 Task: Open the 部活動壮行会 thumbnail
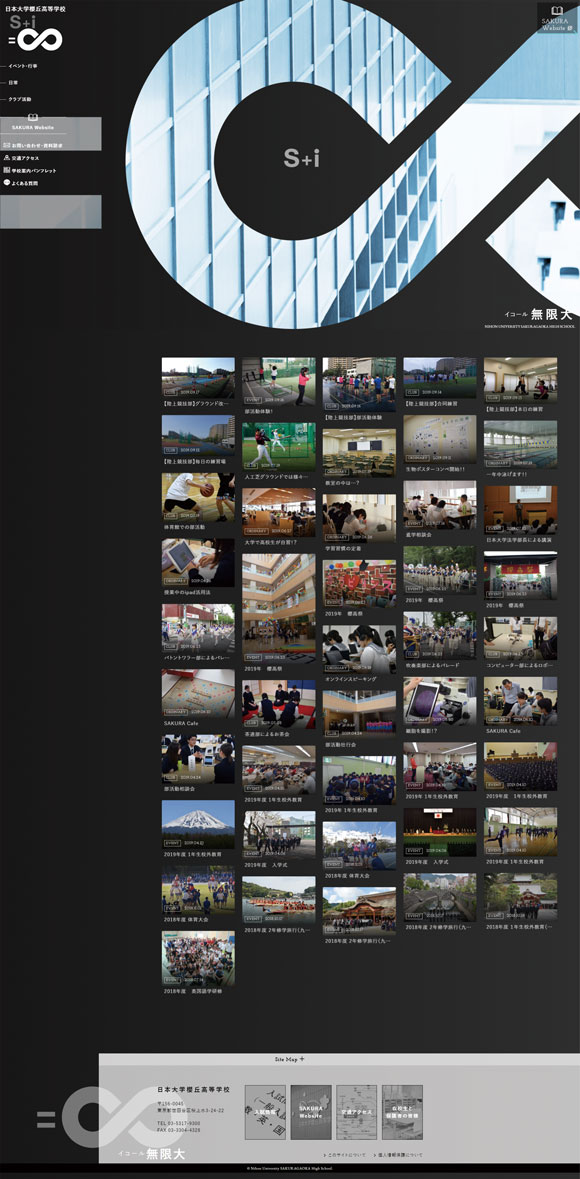359,714
